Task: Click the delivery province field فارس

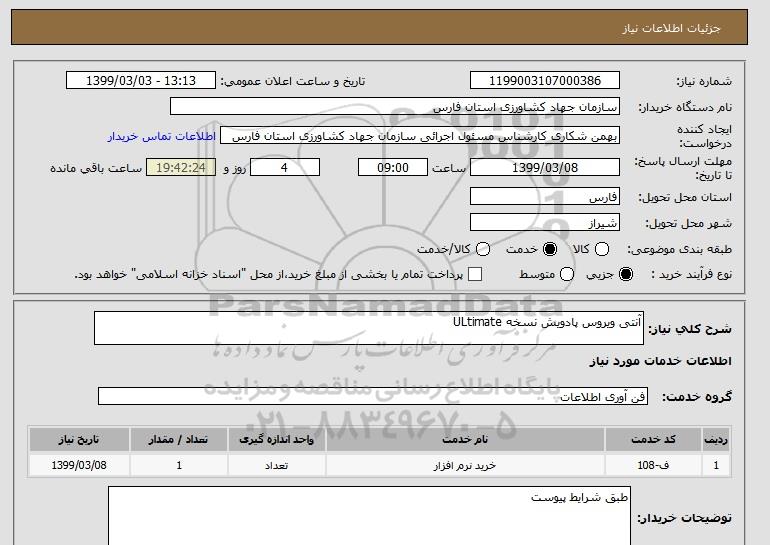Action: coord(545,196)
